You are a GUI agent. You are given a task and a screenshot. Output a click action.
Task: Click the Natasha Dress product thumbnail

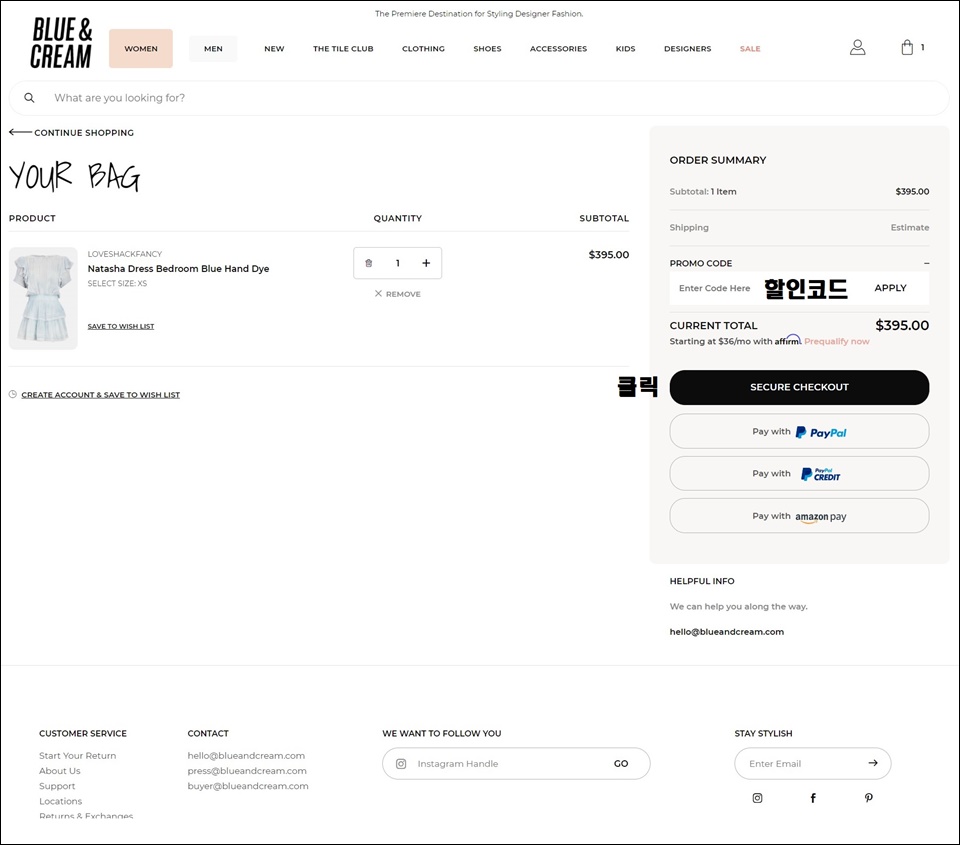coord(43,298)
